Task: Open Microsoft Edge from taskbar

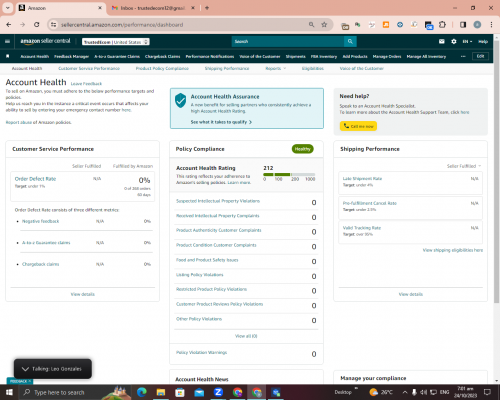Action: click(x=142, y=392)
